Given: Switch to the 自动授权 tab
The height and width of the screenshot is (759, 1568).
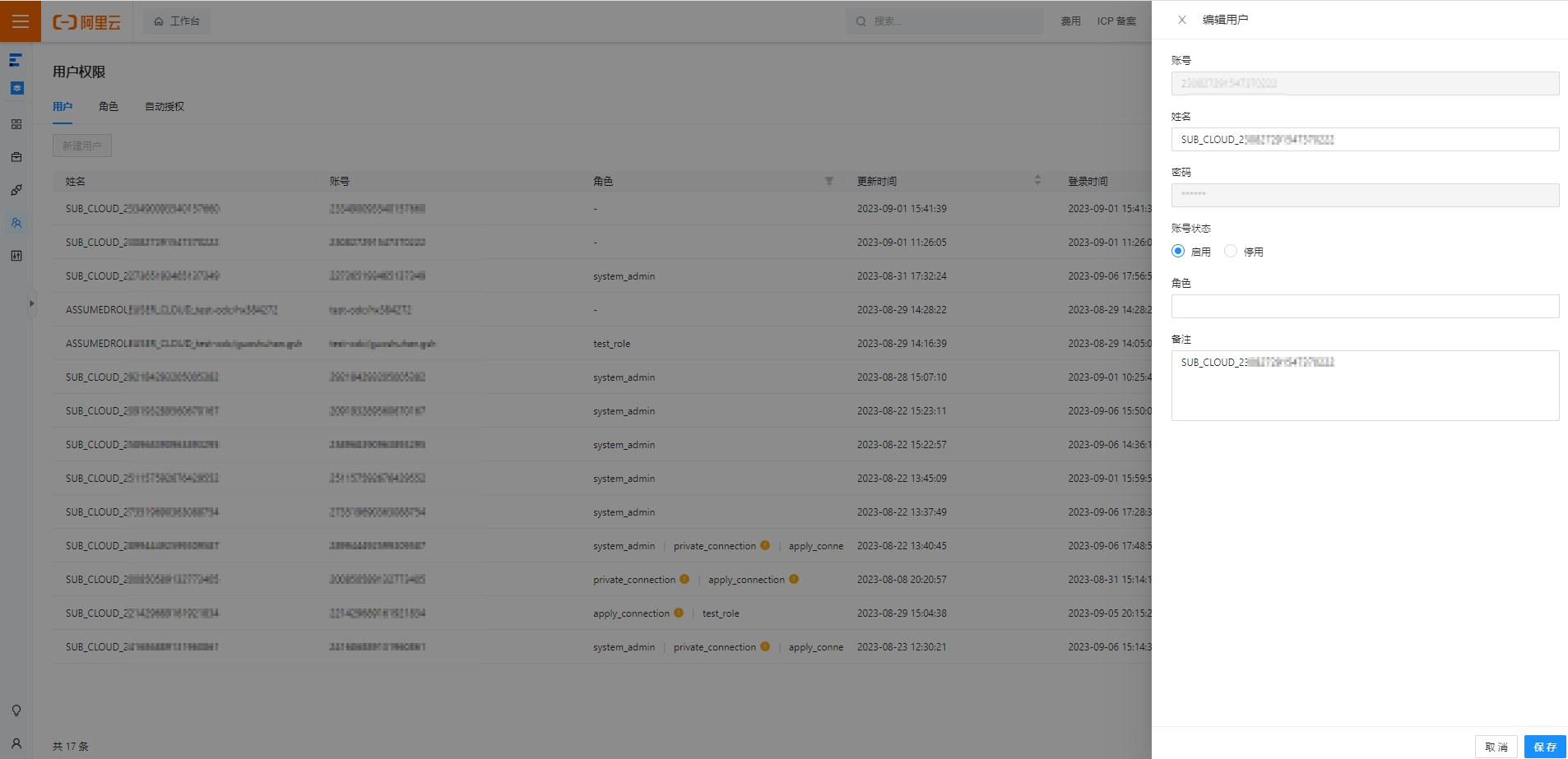Looking at the screenshot, I should pyautogui.click(x=165, y=107).
